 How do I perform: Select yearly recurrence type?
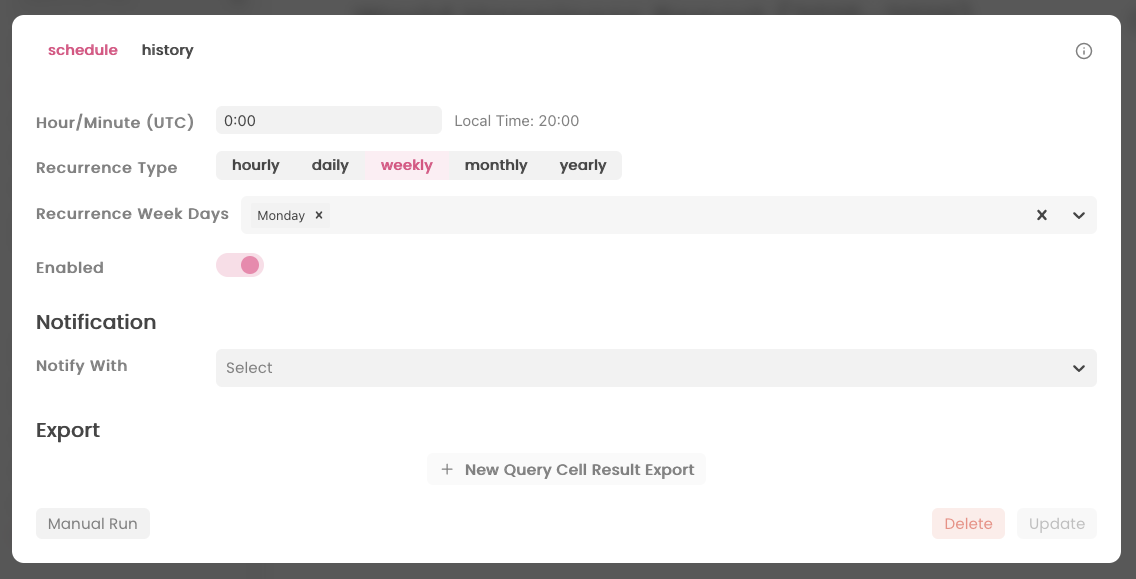click(x=583, y=165)
